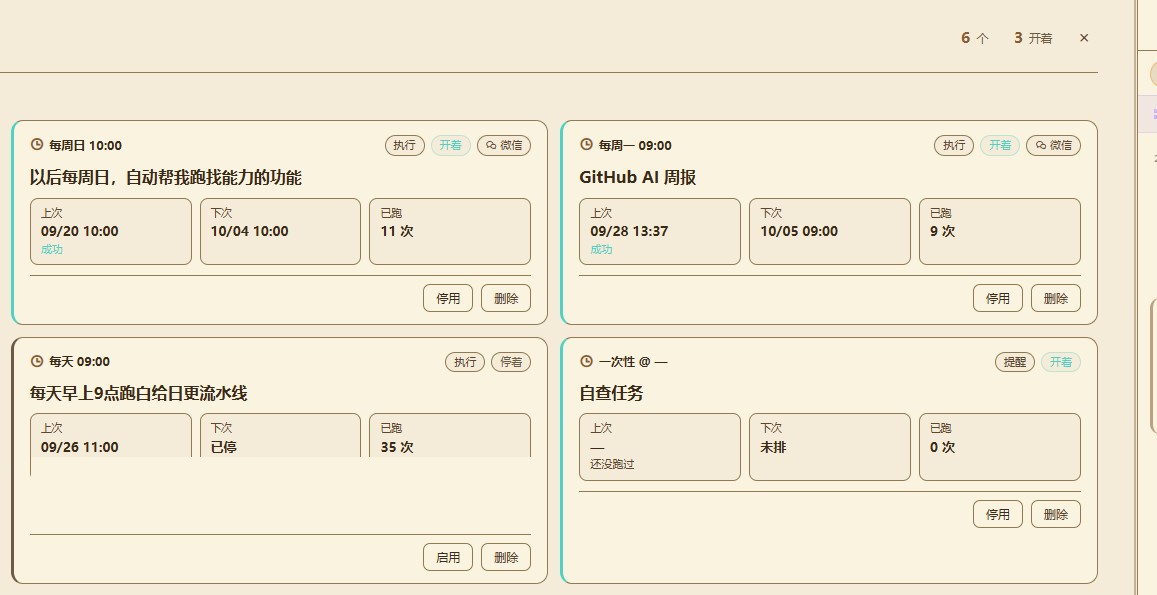Click the GitHub AI 周报 title
This screenshot has width=1157, height=595.
tap(638, 178)
